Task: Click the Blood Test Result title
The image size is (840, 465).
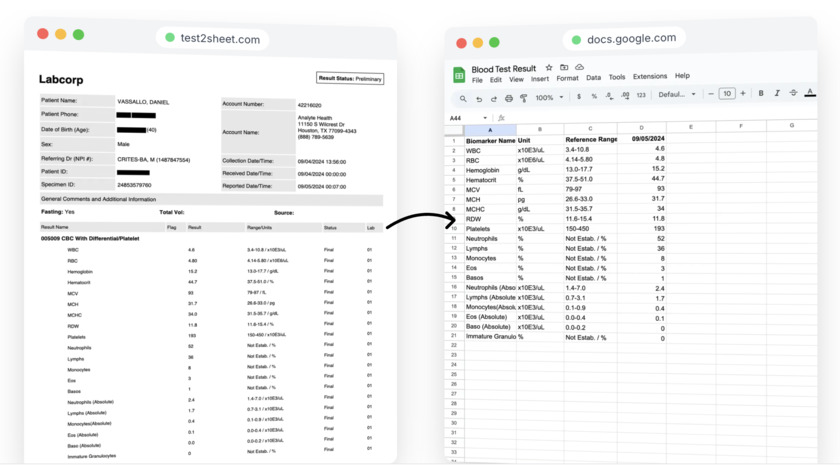Action: [x=504, y=69]
